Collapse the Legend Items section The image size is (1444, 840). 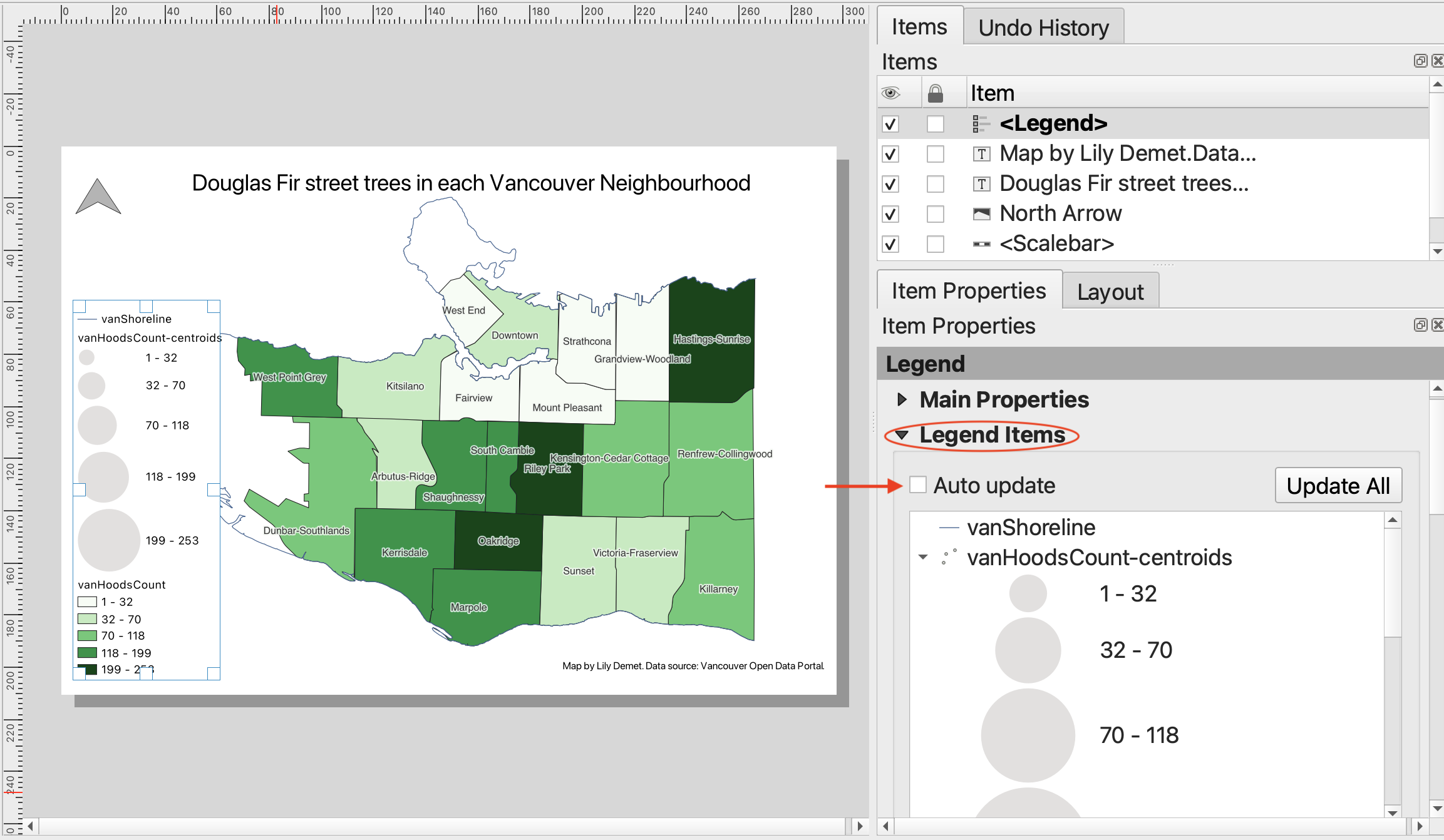click(902, 435)
